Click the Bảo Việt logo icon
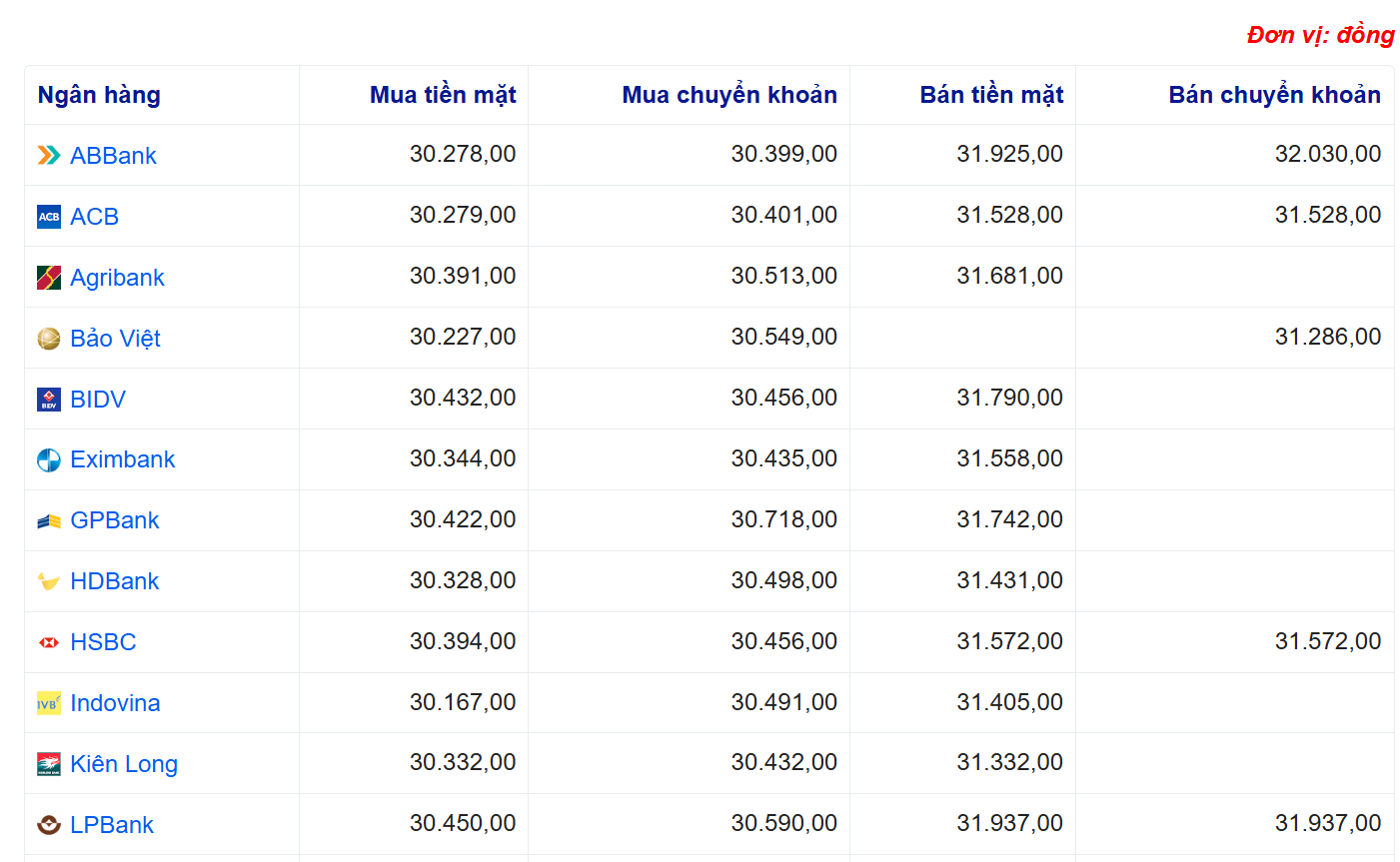Image resolution: width=1400 pixels, height=862 pixels. pyautogui.click(x=49, y=339)
